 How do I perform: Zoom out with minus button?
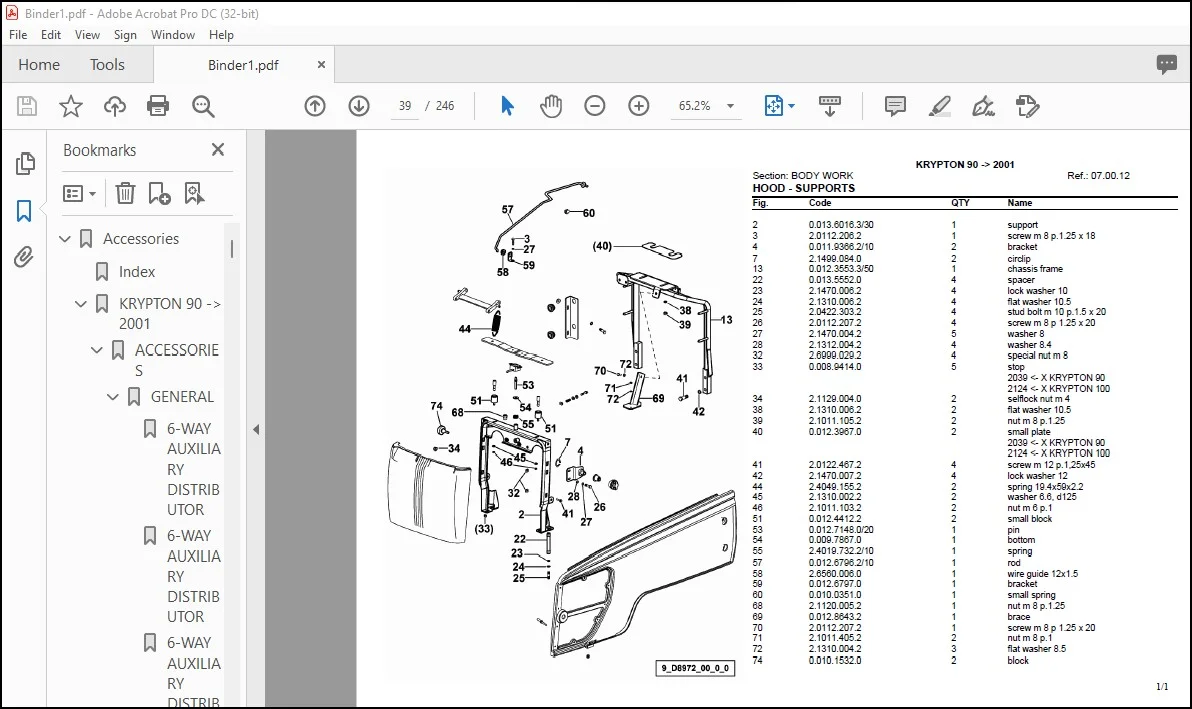pos(594,106)
